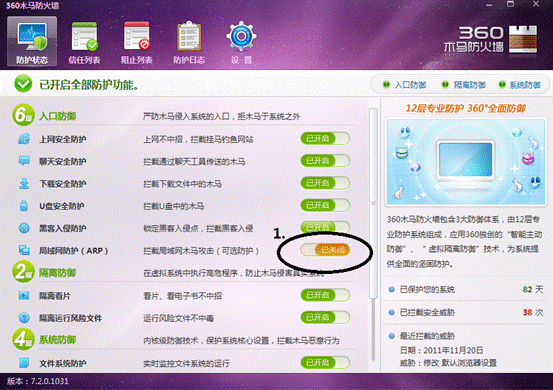Toggle 下载安全防护 switch

coord(325,183)
